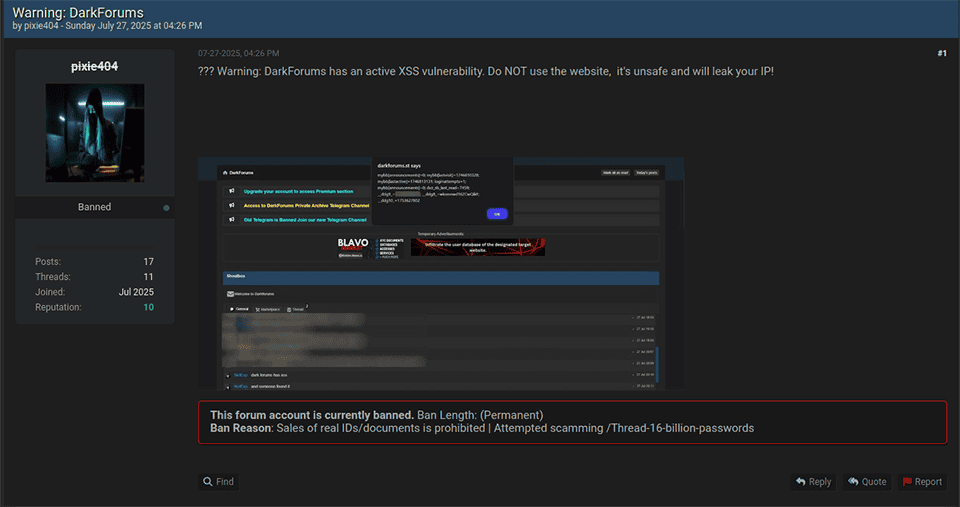Click 'This forum account is currently banned.' text

[312, 415]
